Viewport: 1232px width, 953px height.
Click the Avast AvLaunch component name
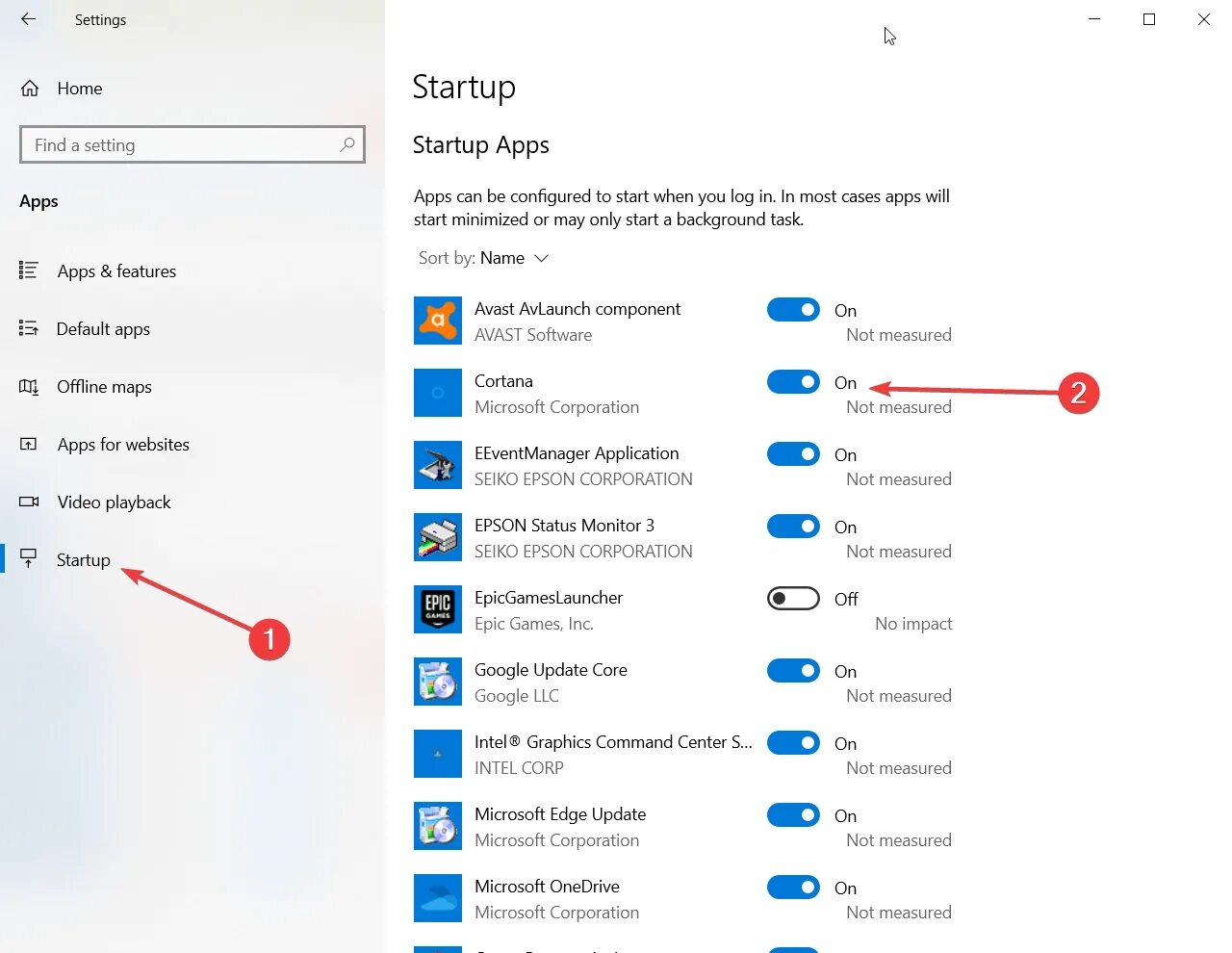[577, 309]
